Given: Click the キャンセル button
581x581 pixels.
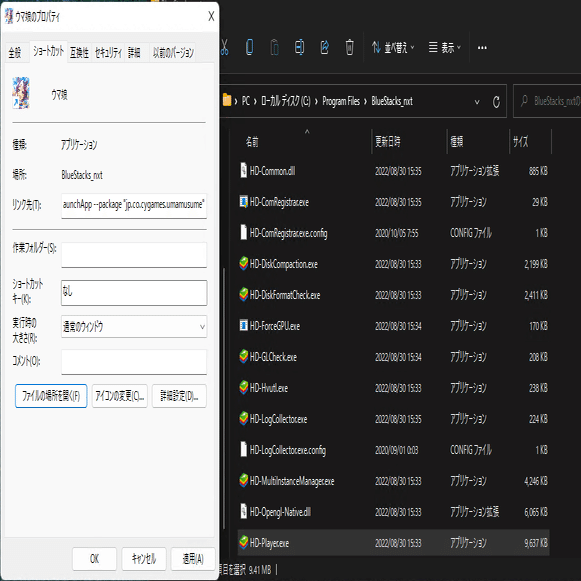Looking at the screenshot, I should pos(144,559).
